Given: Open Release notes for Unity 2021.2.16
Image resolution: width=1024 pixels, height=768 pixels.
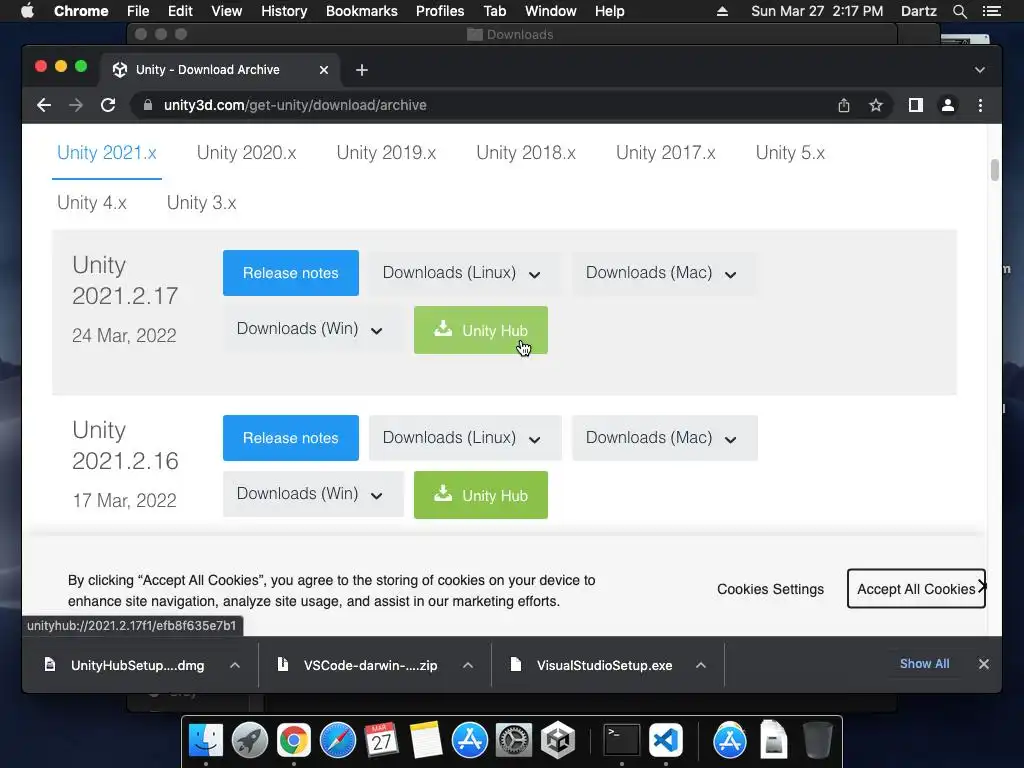Looking at the screenshot, I should (291, 438).
